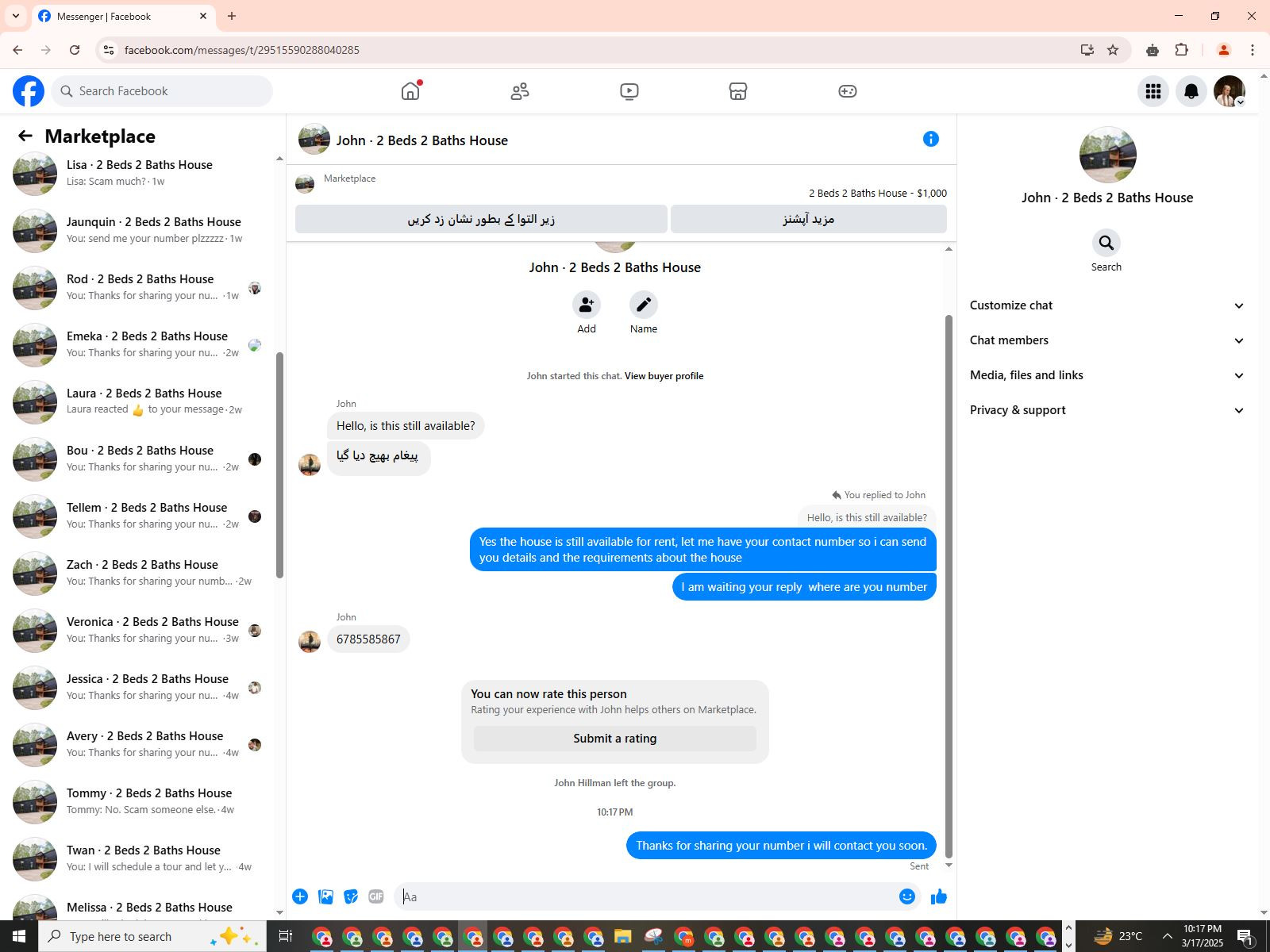Go back using the Marketplace back arrow
This screenshot has height=952, width=1270.
coord(25,136)
